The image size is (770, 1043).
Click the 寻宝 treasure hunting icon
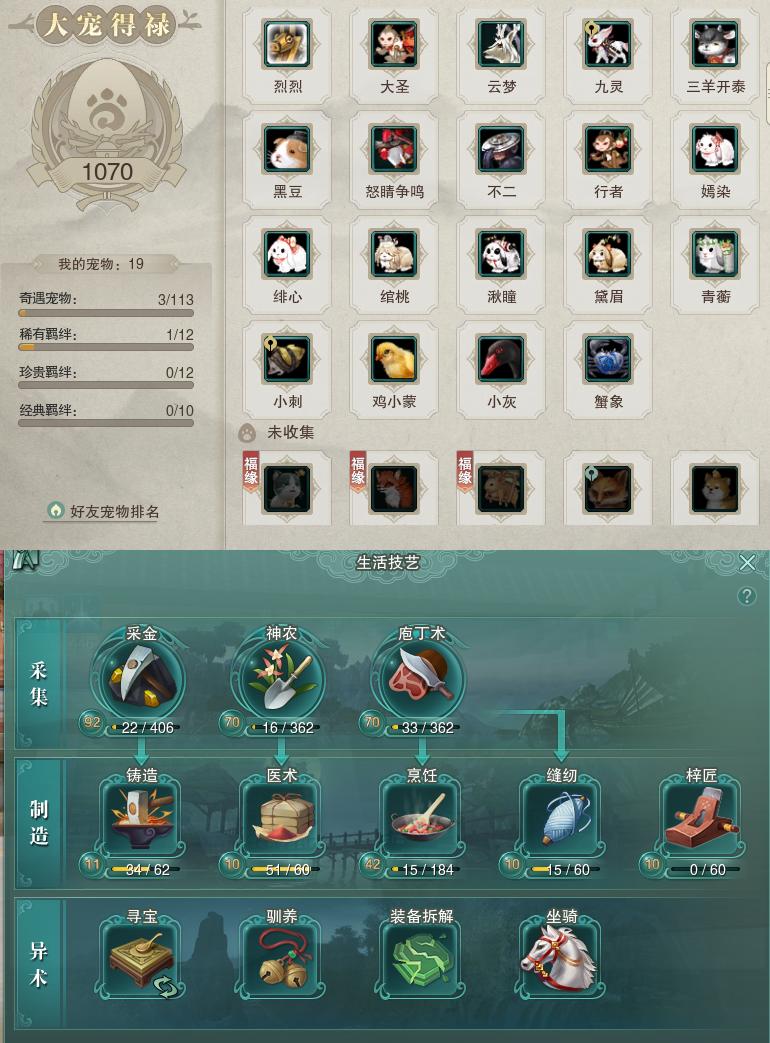tap(142, 959)
